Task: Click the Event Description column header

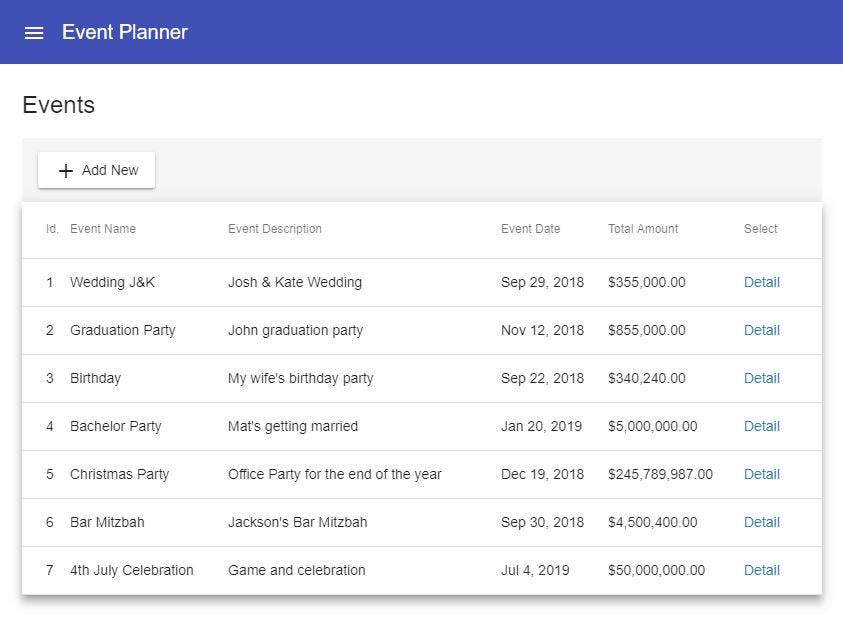Action: [275, 229]
